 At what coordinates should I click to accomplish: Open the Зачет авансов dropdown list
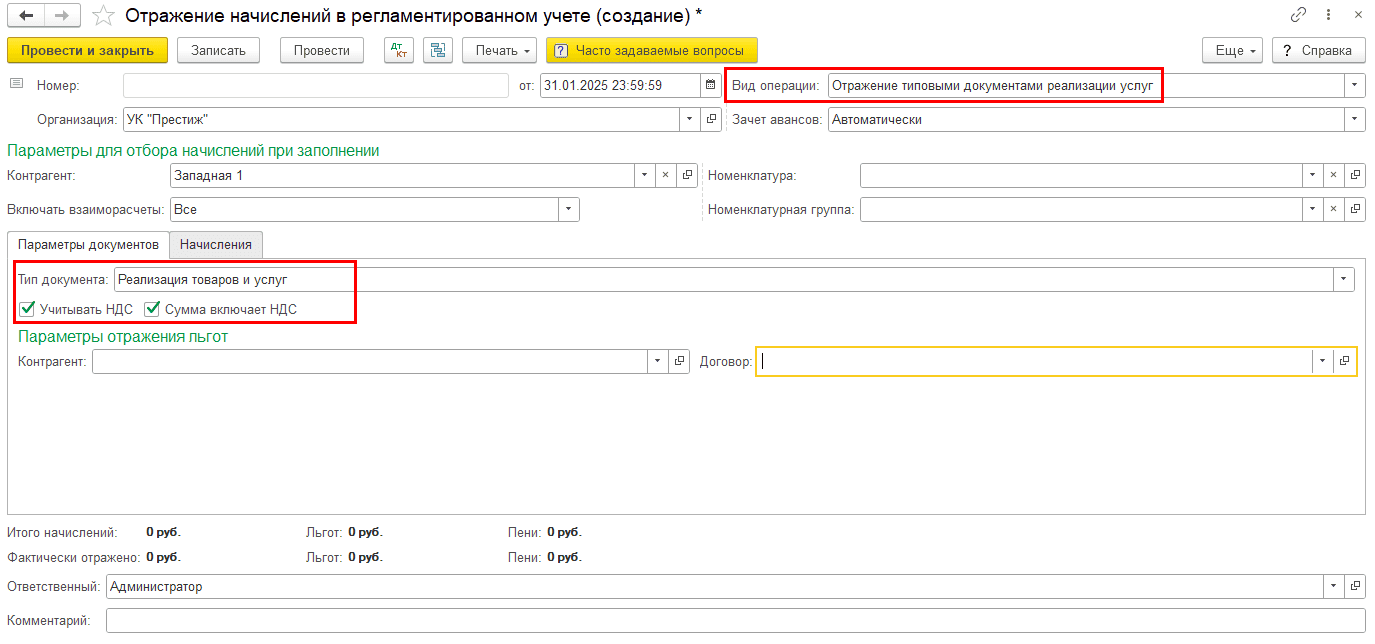1355,120
